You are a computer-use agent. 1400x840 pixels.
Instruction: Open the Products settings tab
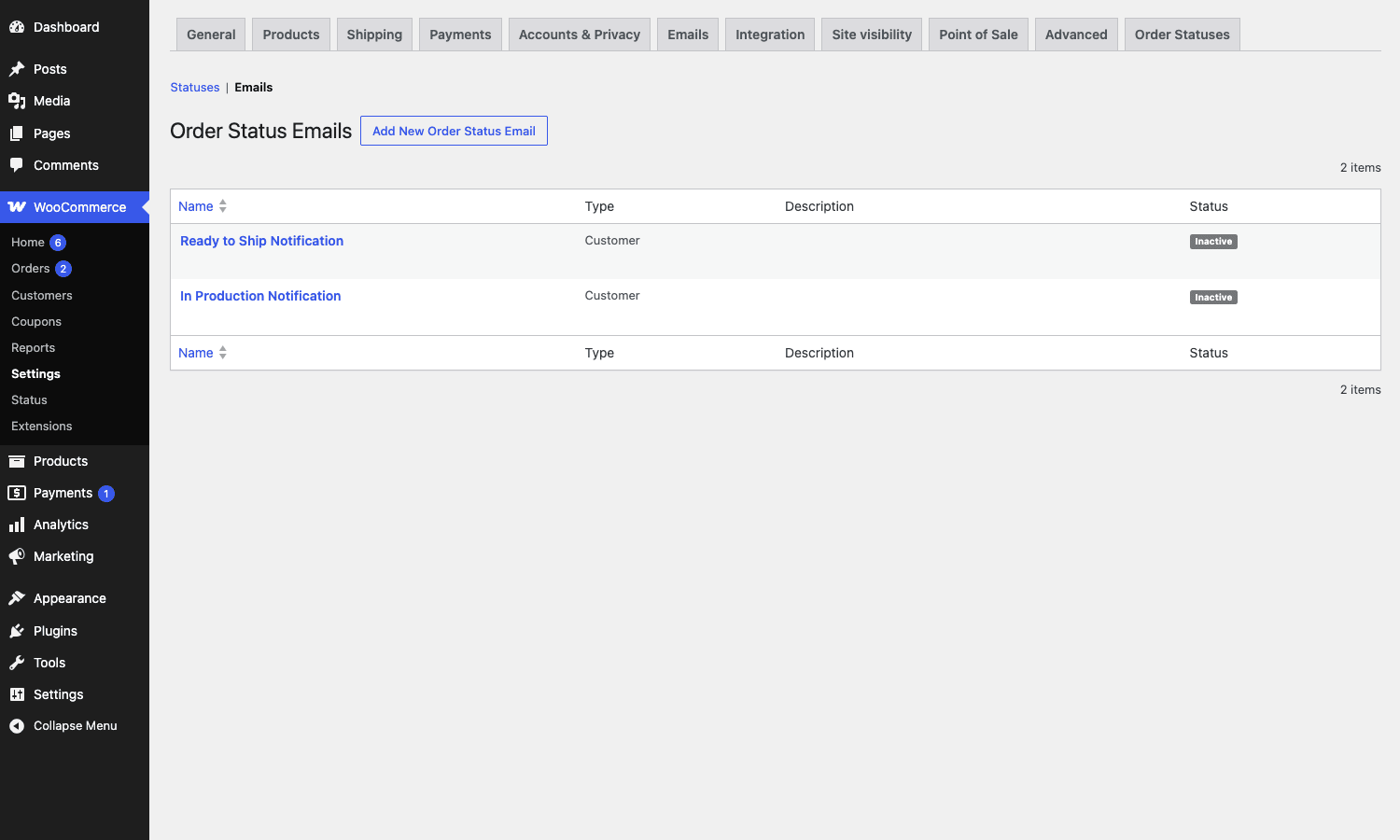[291, 35]
